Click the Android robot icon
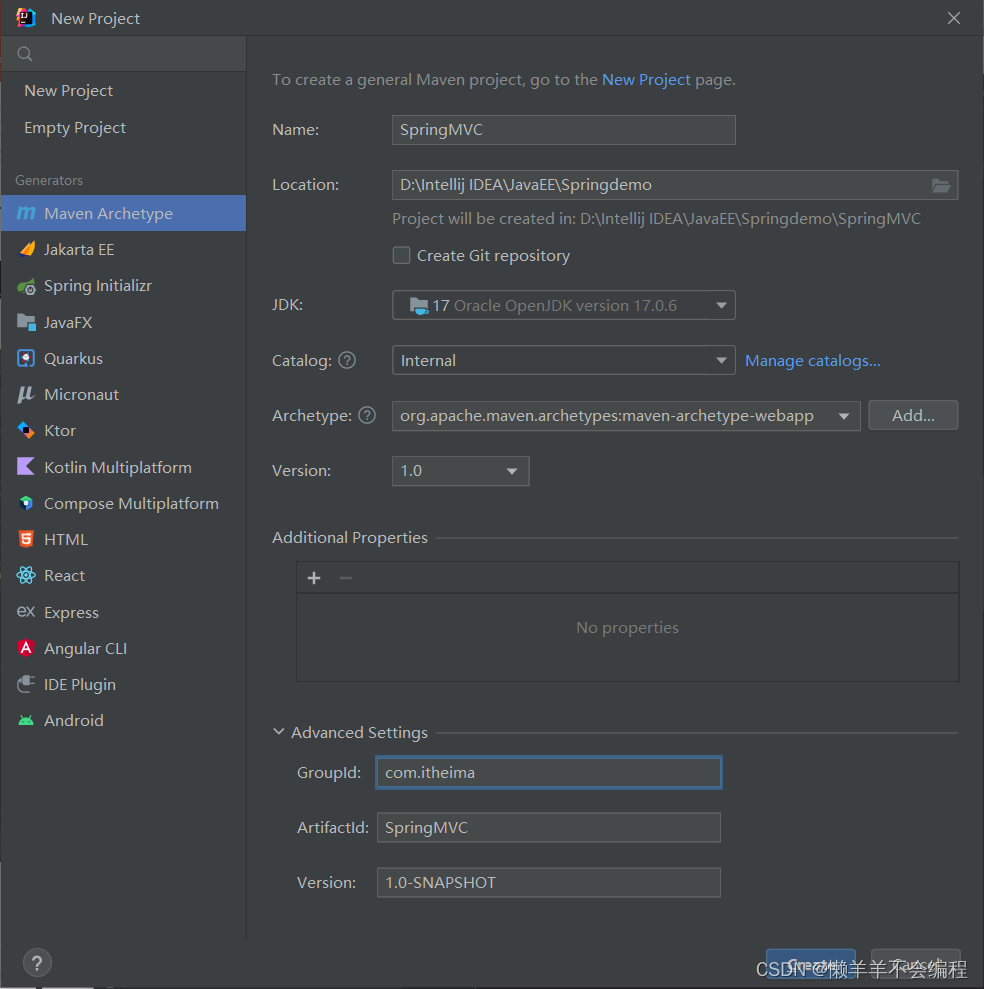Screen dimensions: 984x989 (x=26, y=720)
